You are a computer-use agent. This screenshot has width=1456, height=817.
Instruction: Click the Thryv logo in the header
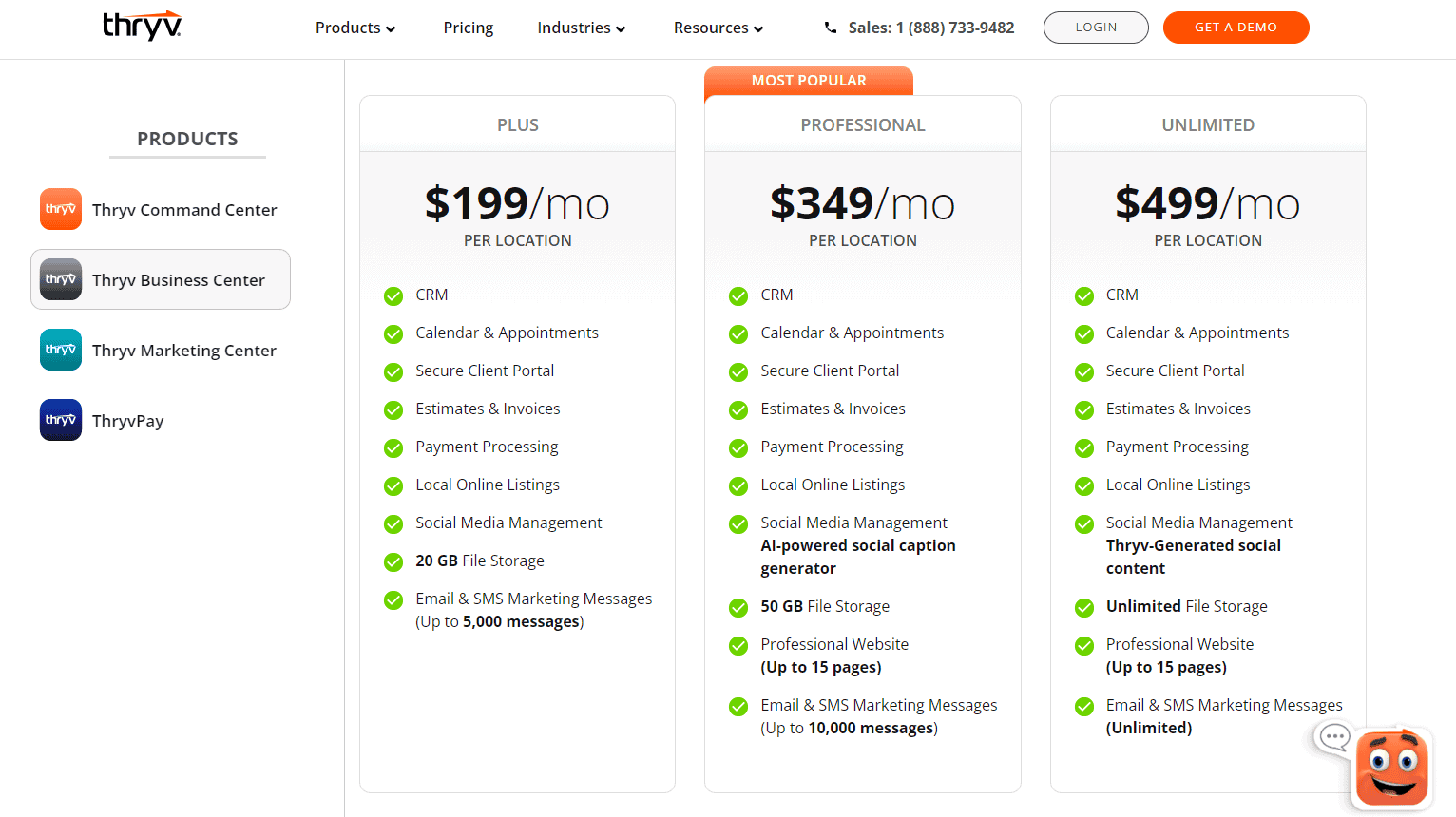pos(142,27)
